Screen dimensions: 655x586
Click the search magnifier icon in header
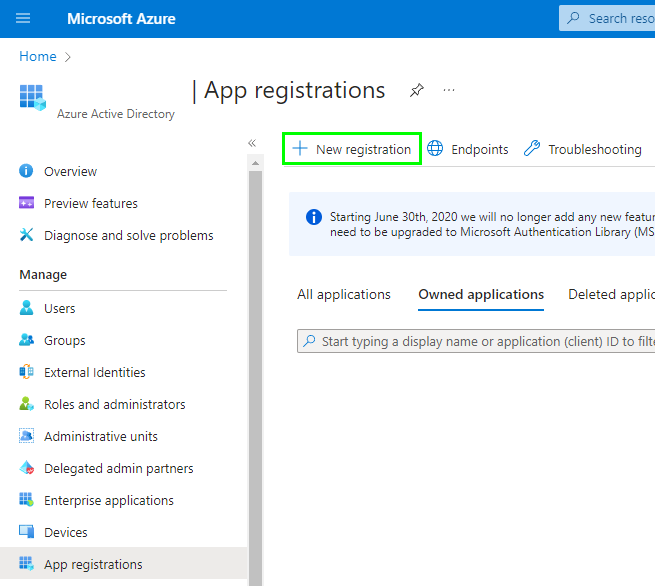pos(573,18)
